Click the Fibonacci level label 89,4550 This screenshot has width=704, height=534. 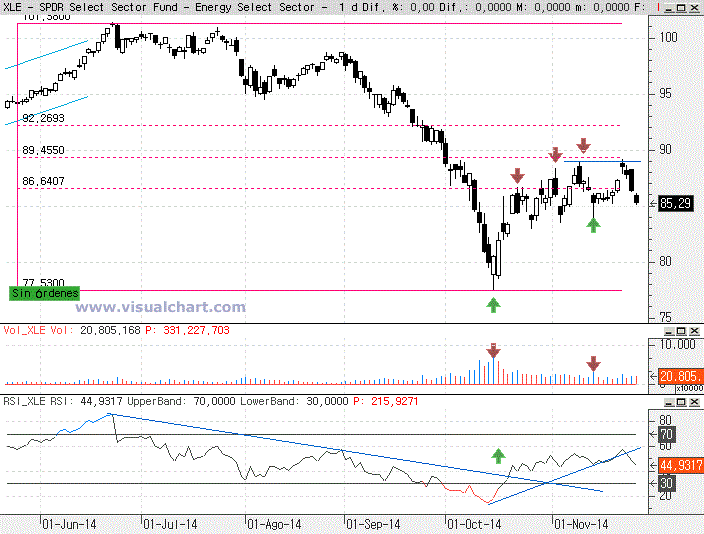click(x=44, y=150)
